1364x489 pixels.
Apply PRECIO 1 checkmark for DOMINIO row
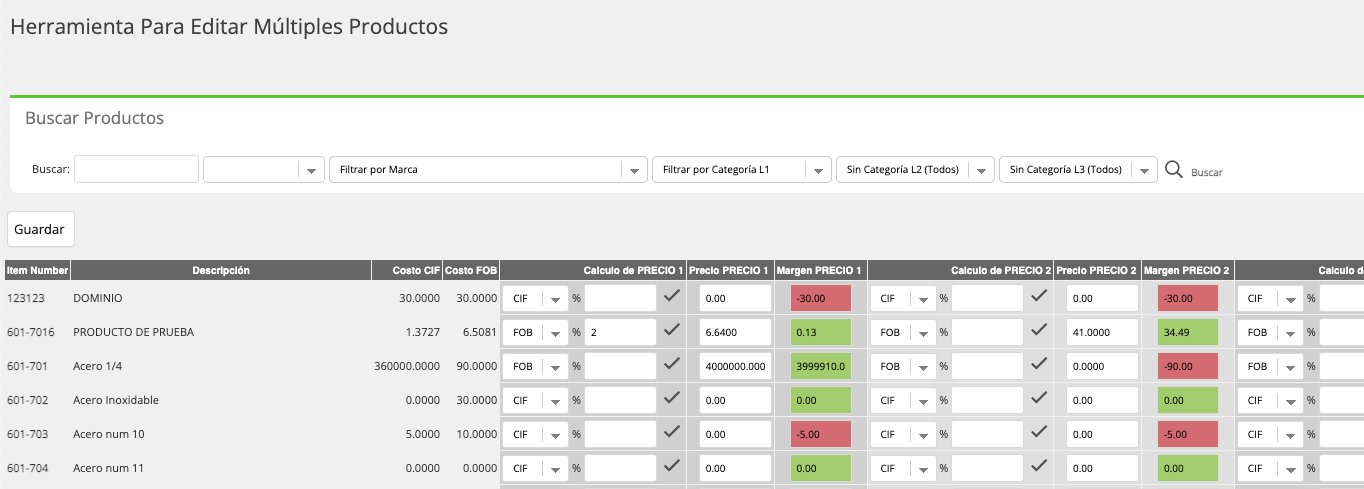coord(672,296)
